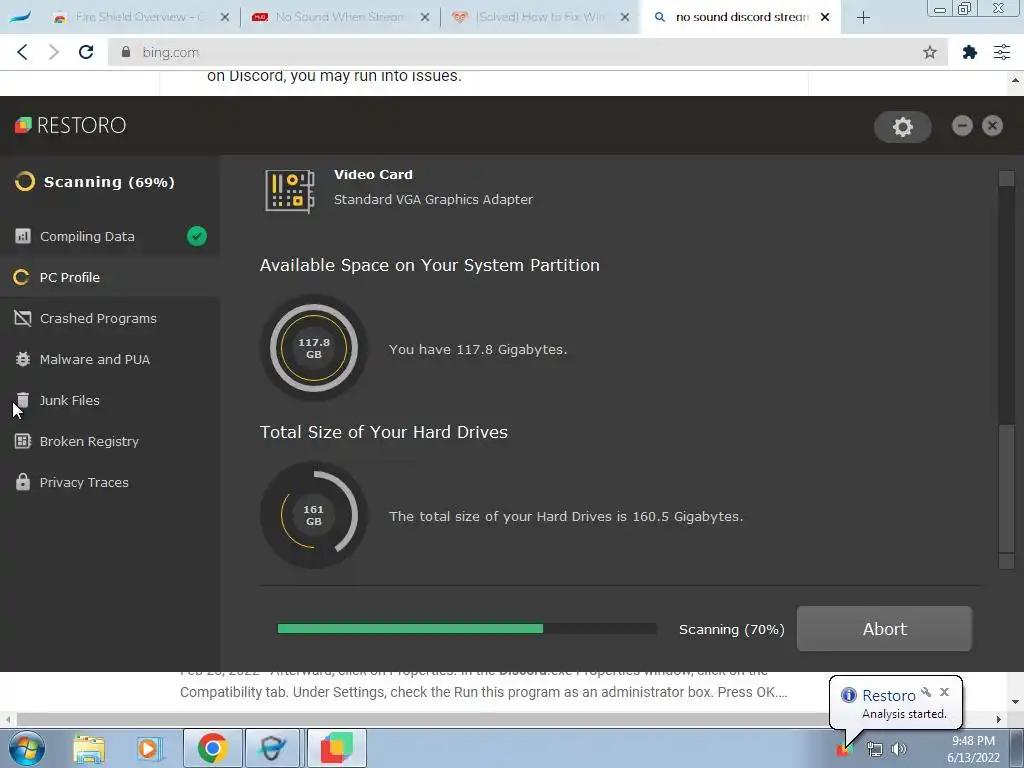Open browser customize menu icon
This screenshot has width=1024, height=768.
[x=1002, y=52]
